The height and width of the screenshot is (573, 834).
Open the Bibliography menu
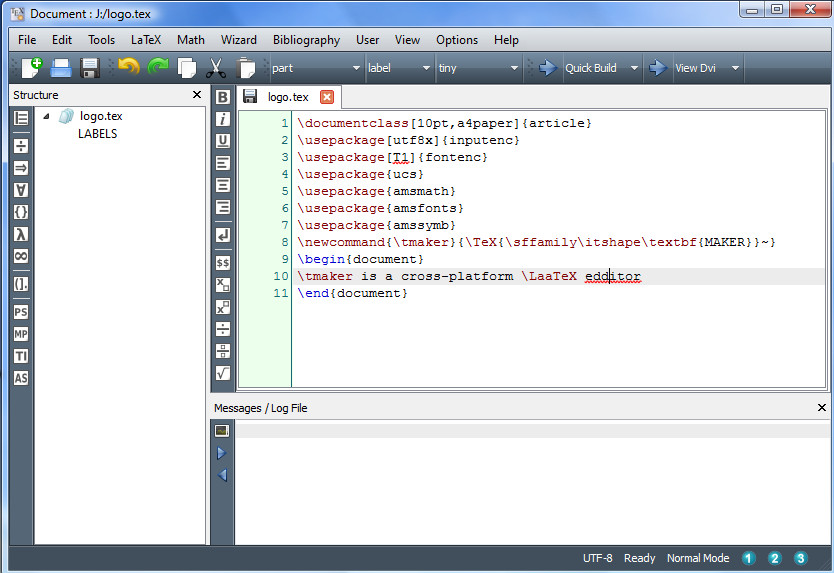pos(306,40)
